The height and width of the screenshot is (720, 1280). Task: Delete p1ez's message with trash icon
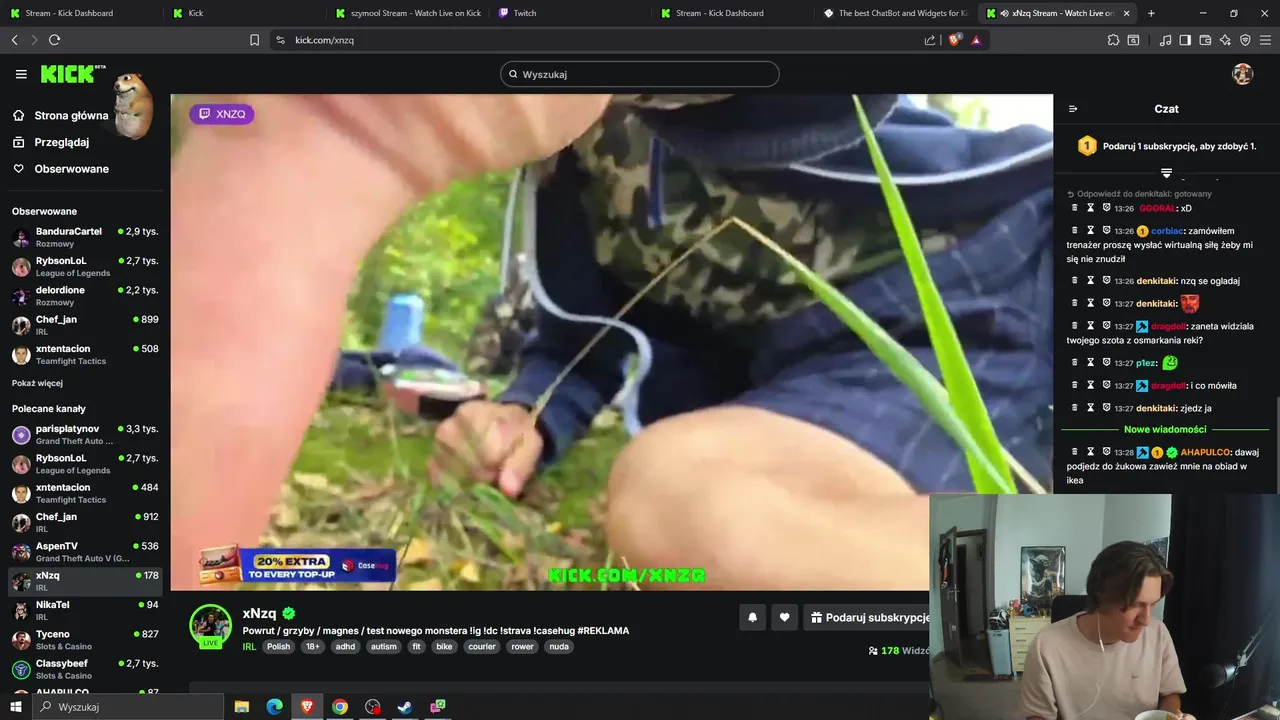(1075, 363)
